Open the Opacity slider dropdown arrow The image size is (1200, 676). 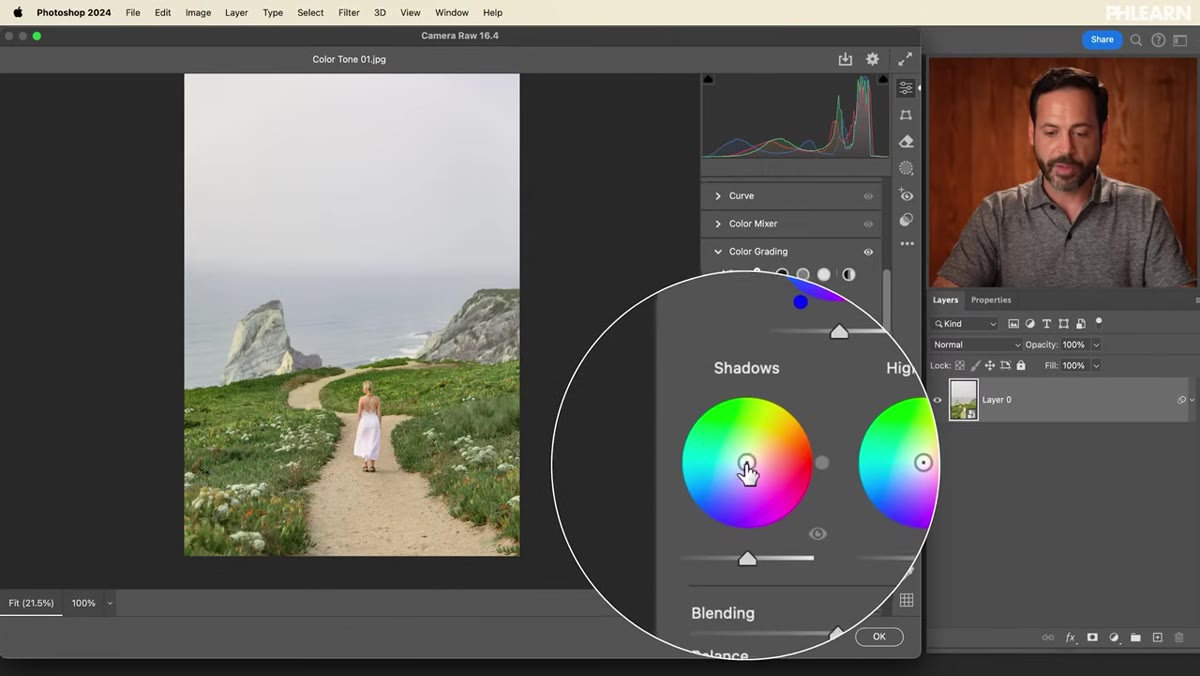pos(1096,345)
